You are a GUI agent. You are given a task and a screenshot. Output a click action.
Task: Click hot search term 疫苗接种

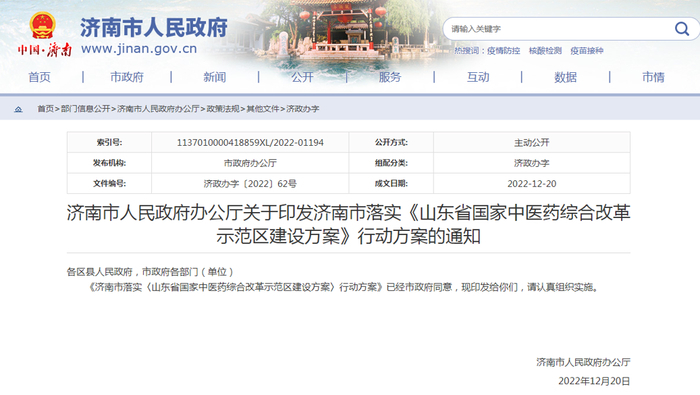click(587, 51)
